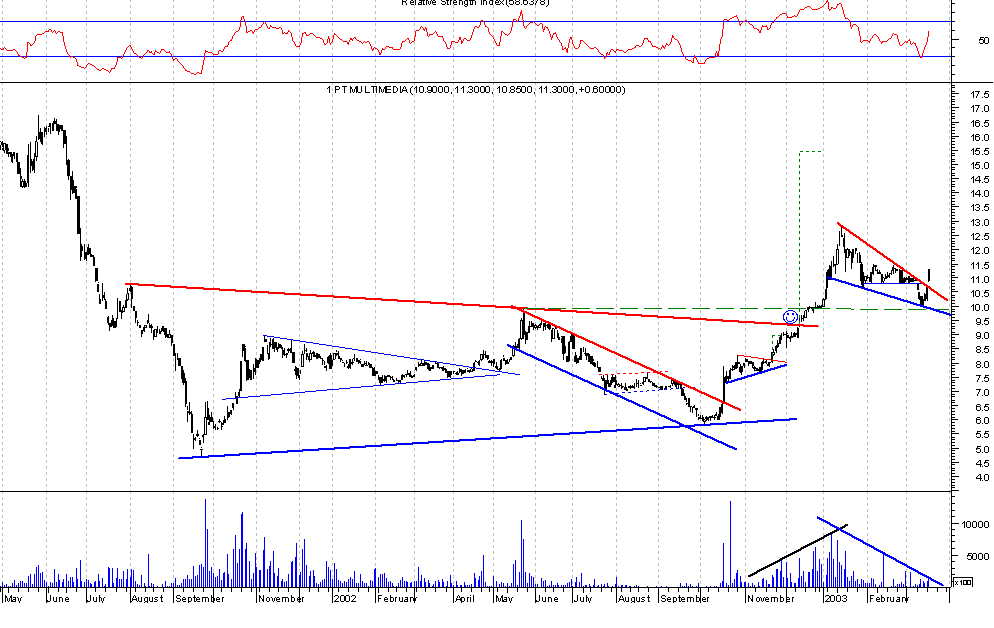Screen dimensions: 994x628
Task: Click the 16.5 price axis label
Action: click(x=980, y=123)
